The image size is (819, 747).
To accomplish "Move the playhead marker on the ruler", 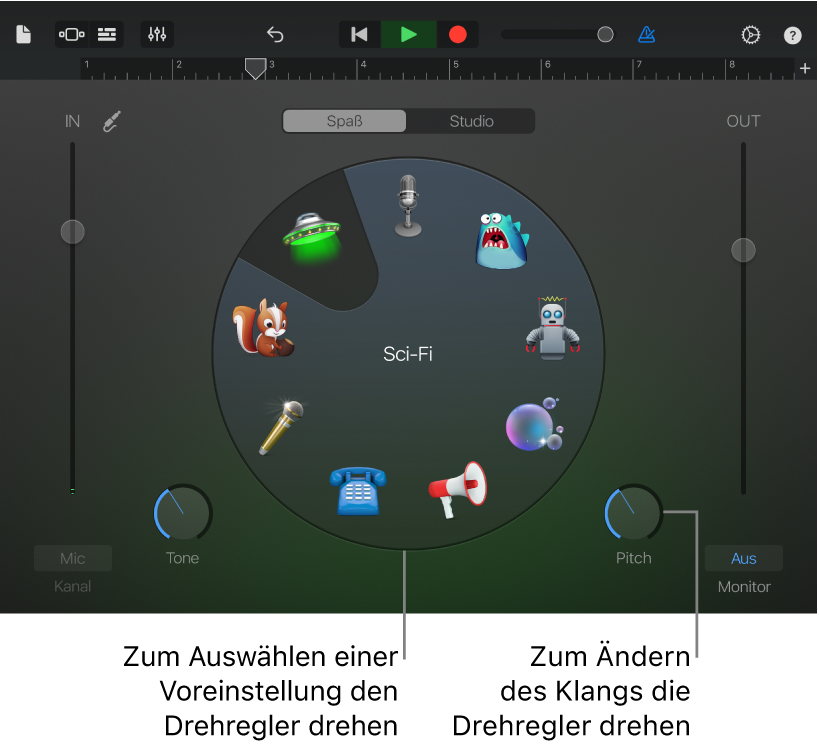I will [x=255, y=68].
